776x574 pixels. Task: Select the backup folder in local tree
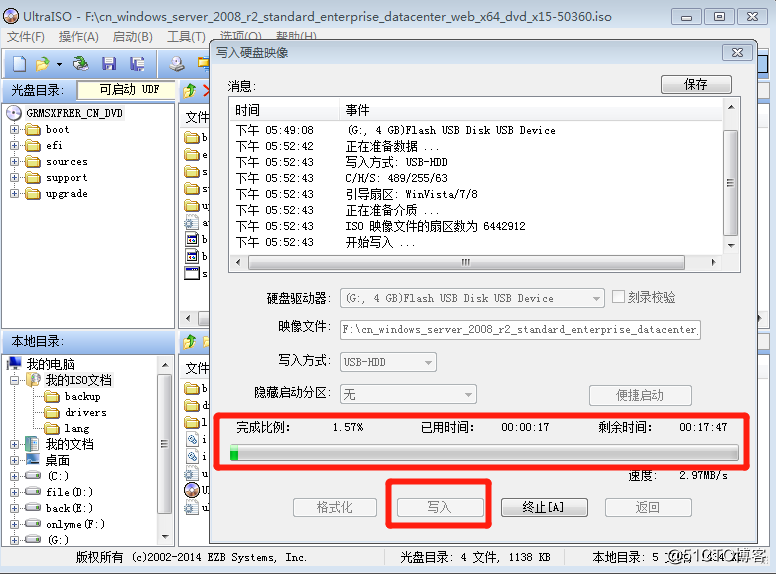point(83,396)
